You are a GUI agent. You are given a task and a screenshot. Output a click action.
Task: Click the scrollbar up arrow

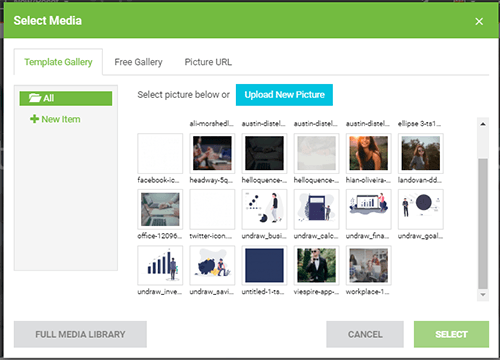pyautogui.click(x=483, y=124)
